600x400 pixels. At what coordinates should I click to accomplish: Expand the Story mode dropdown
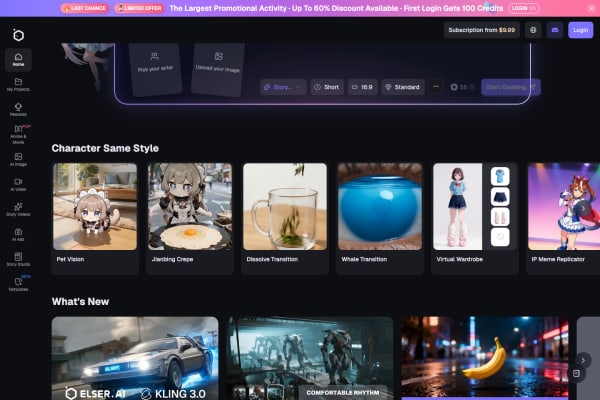(x=283, y=87)
